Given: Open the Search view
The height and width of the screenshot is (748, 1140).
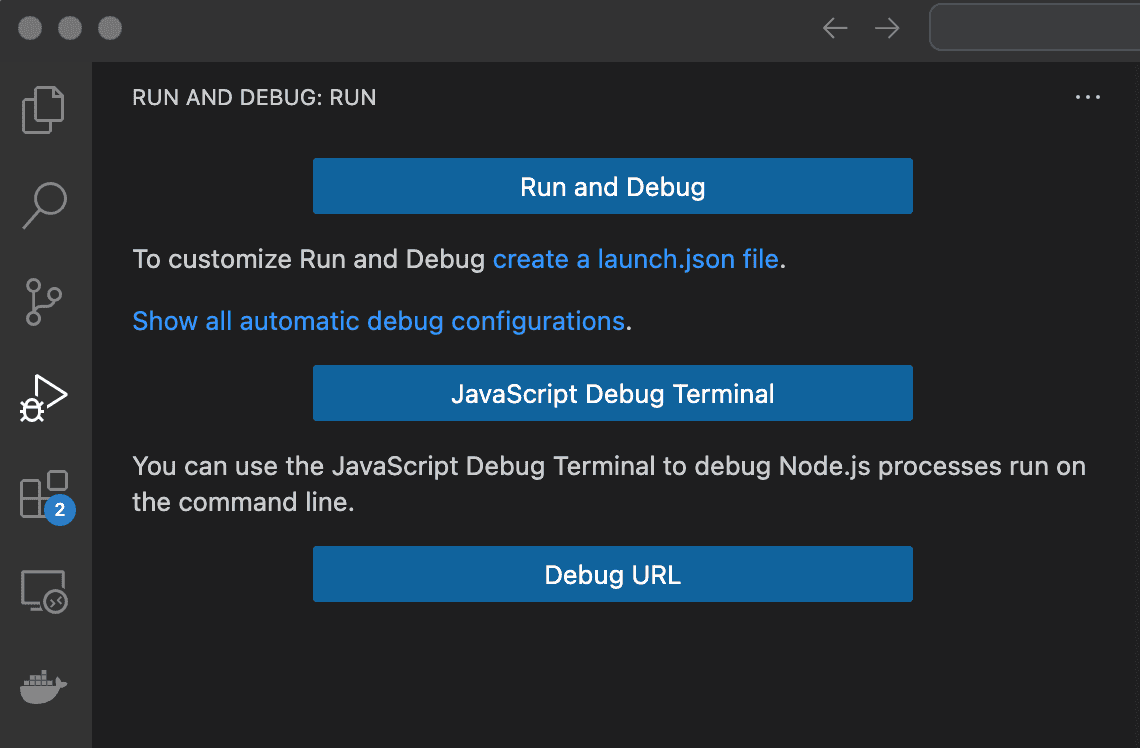Looking at the screenshot, I should 44,203.
